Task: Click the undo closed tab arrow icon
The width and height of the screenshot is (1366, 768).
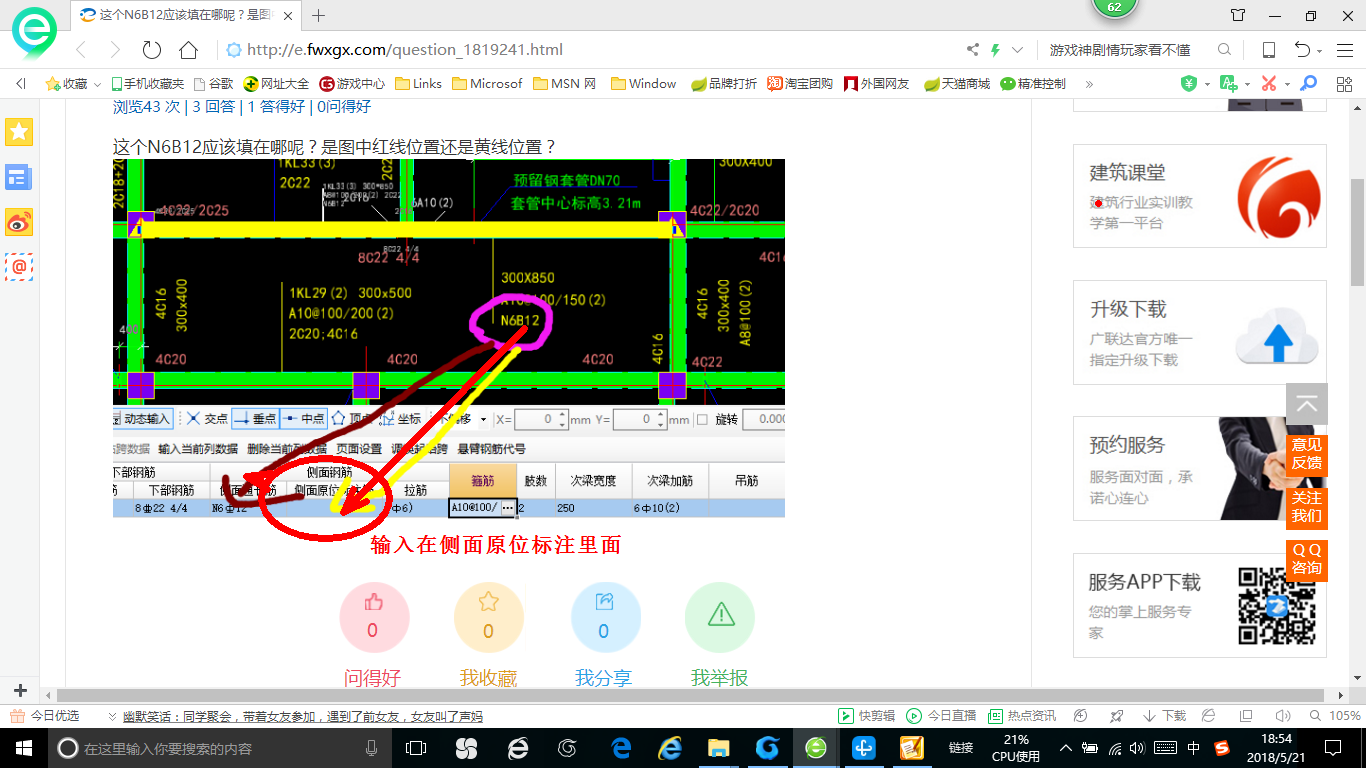Action: click(1303, 50)
